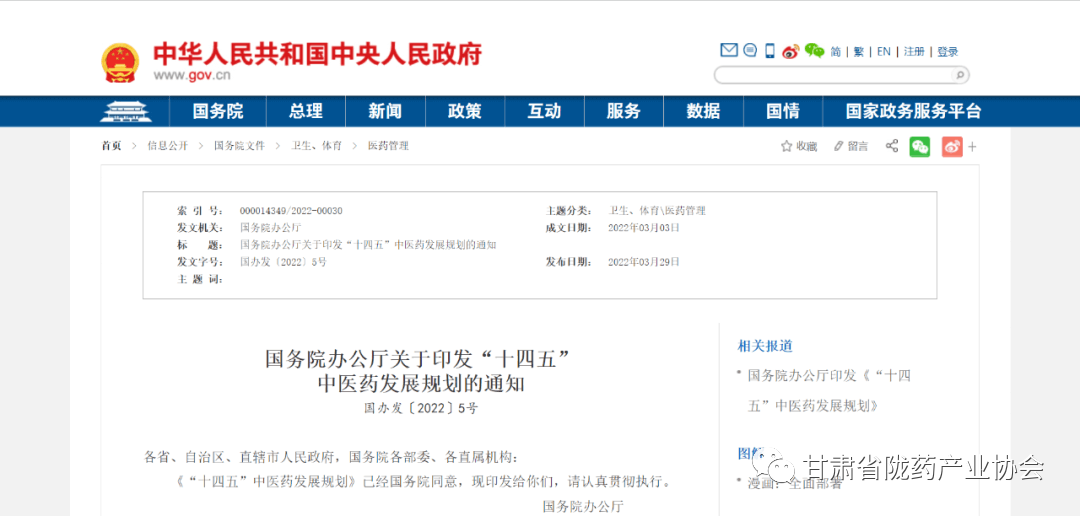
Task: Expand more share options with plus icon
Action: tap(972, 147)
